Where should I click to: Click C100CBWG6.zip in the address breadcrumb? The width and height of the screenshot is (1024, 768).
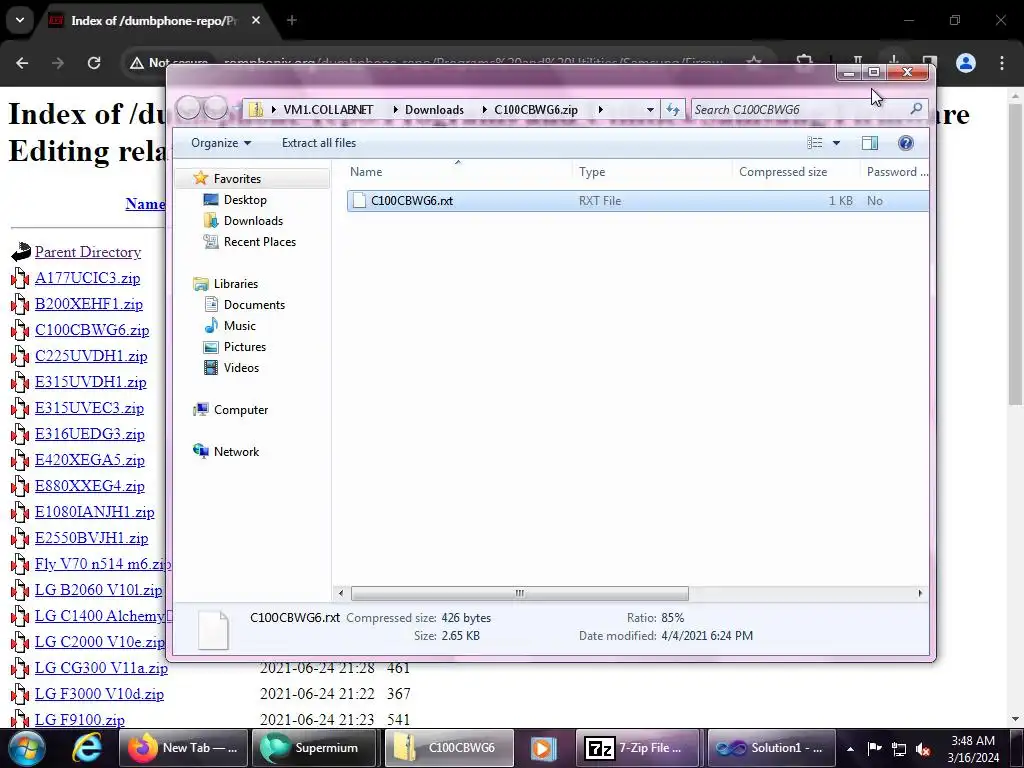pos(536,110)
